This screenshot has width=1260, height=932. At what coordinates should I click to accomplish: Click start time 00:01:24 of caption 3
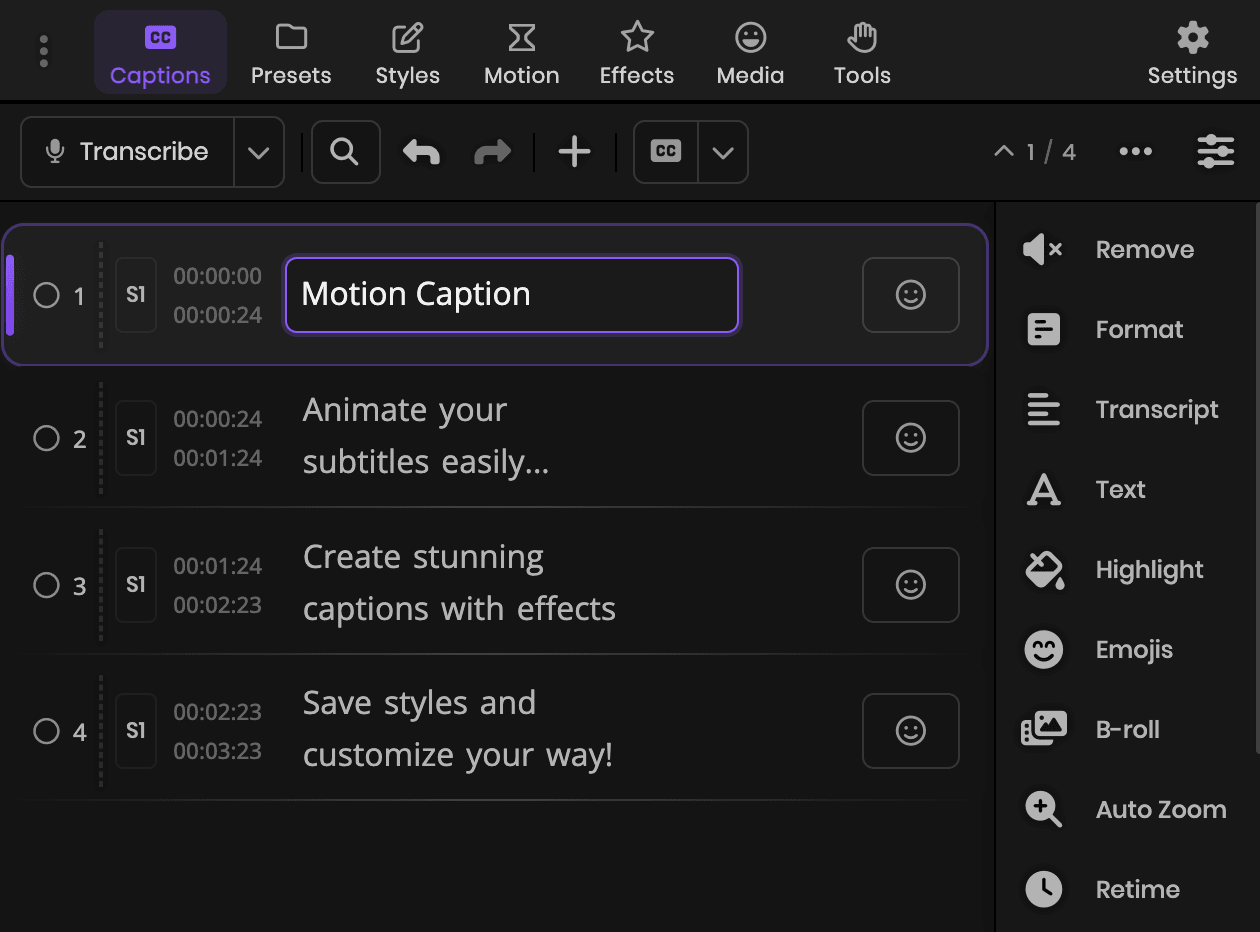218,566
